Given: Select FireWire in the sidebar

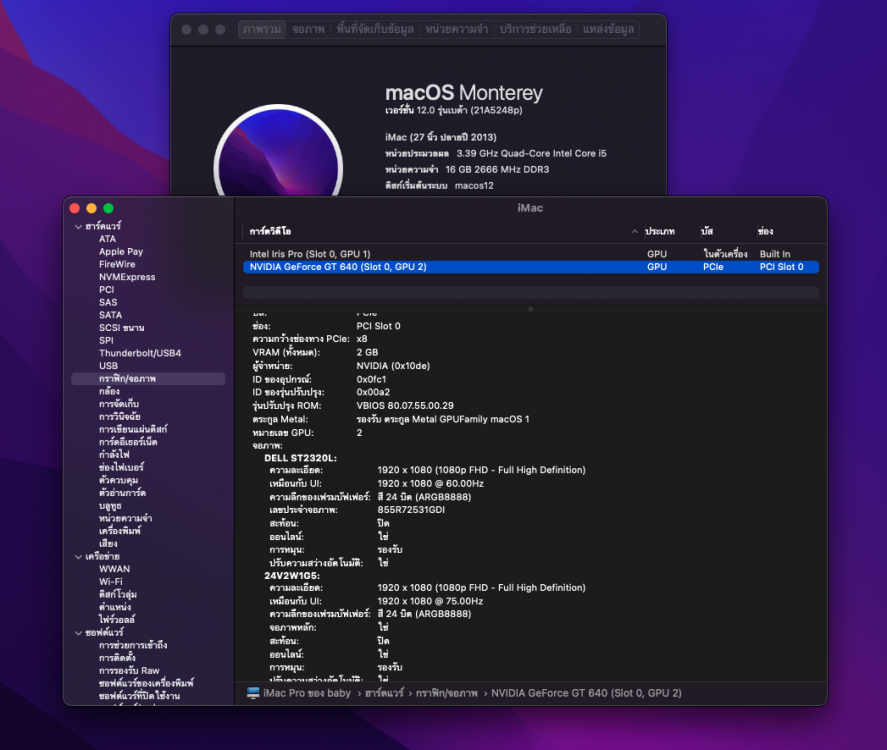Looking at the screenshot, I should 117,264.
